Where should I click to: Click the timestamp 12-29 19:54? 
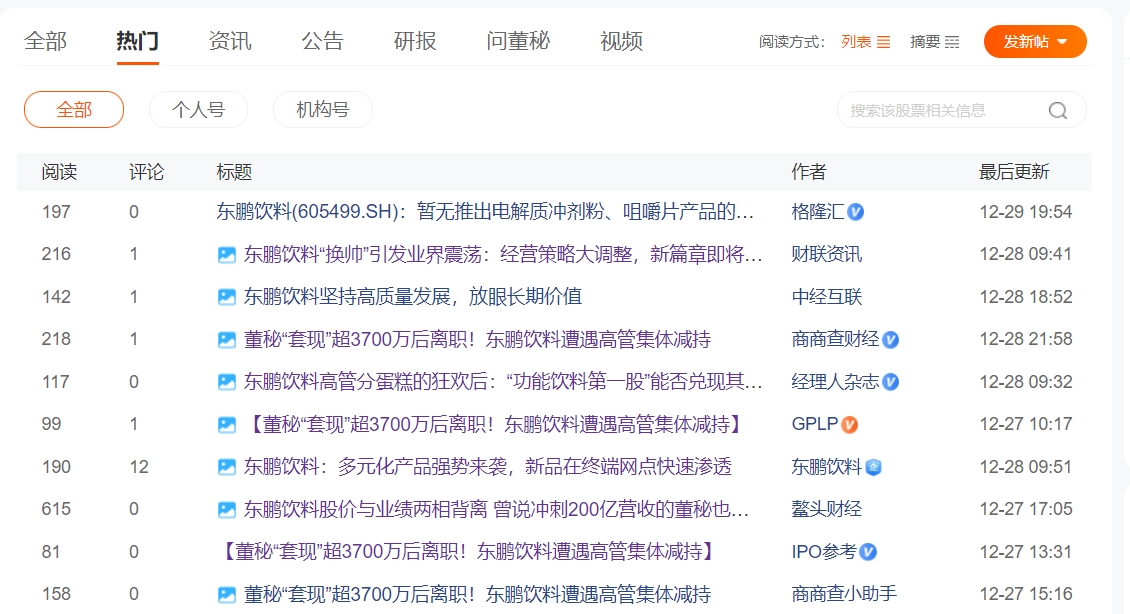[1026, 212]
